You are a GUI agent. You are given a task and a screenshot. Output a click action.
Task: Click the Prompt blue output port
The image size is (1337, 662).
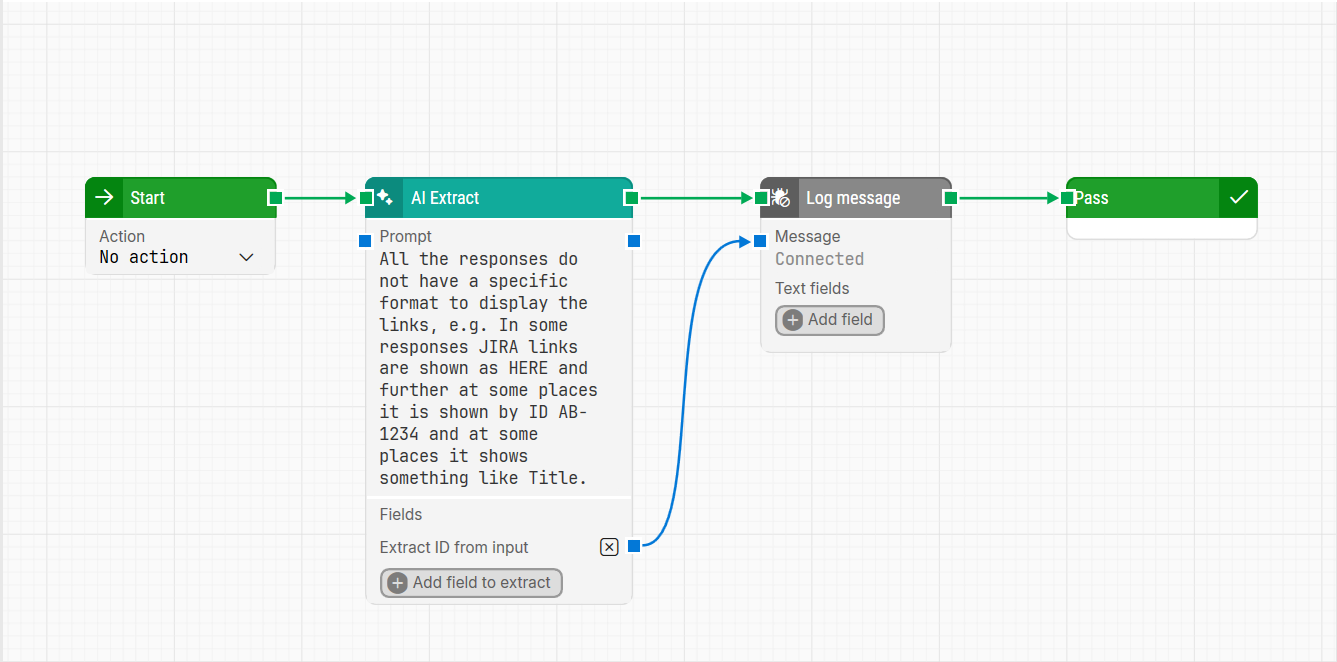pos(634,240)
